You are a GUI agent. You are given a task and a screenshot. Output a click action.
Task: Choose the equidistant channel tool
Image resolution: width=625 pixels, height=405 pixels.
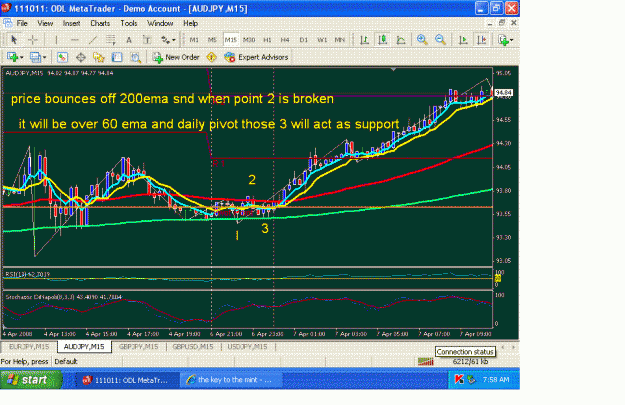tap(111, 39)
